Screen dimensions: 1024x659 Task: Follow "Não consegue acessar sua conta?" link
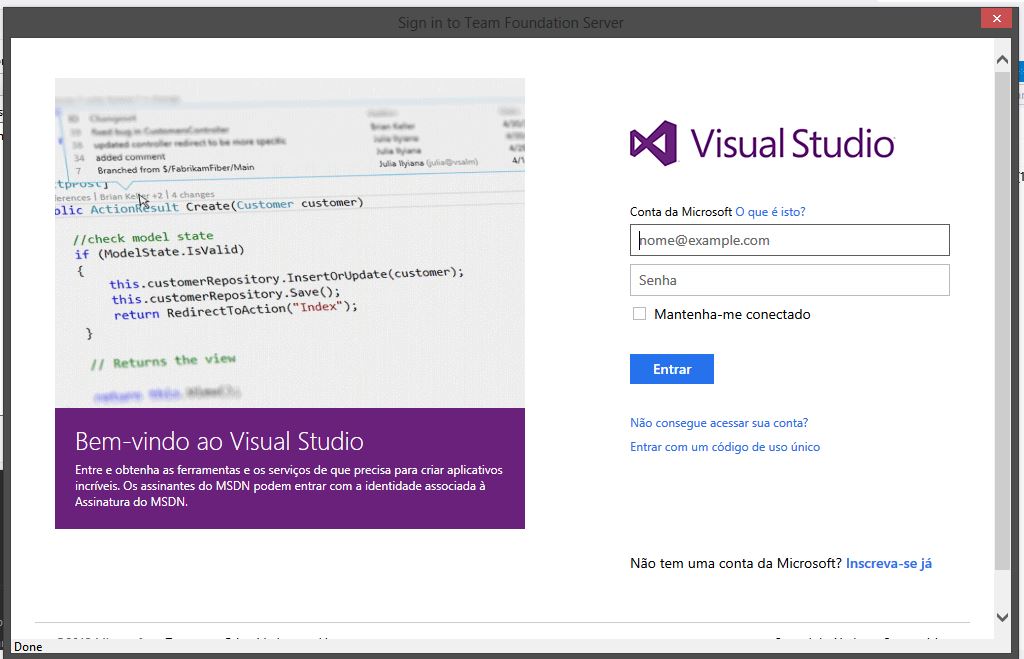(719, 423)
